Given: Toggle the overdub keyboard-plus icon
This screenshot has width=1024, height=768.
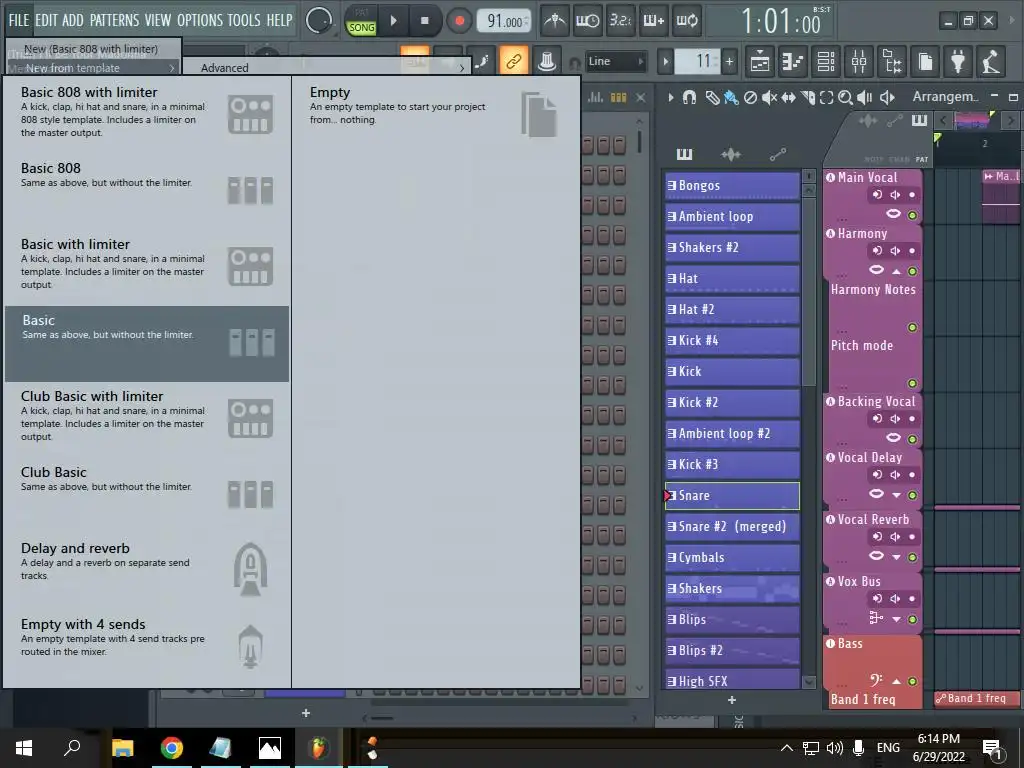Looking at the screenshot, I should pyautogui.click(x=654, y=21).
